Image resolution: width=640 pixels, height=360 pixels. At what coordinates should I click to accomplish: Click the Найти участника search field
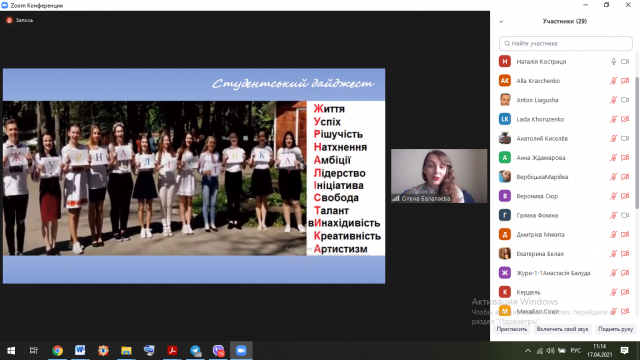point(565,43)
